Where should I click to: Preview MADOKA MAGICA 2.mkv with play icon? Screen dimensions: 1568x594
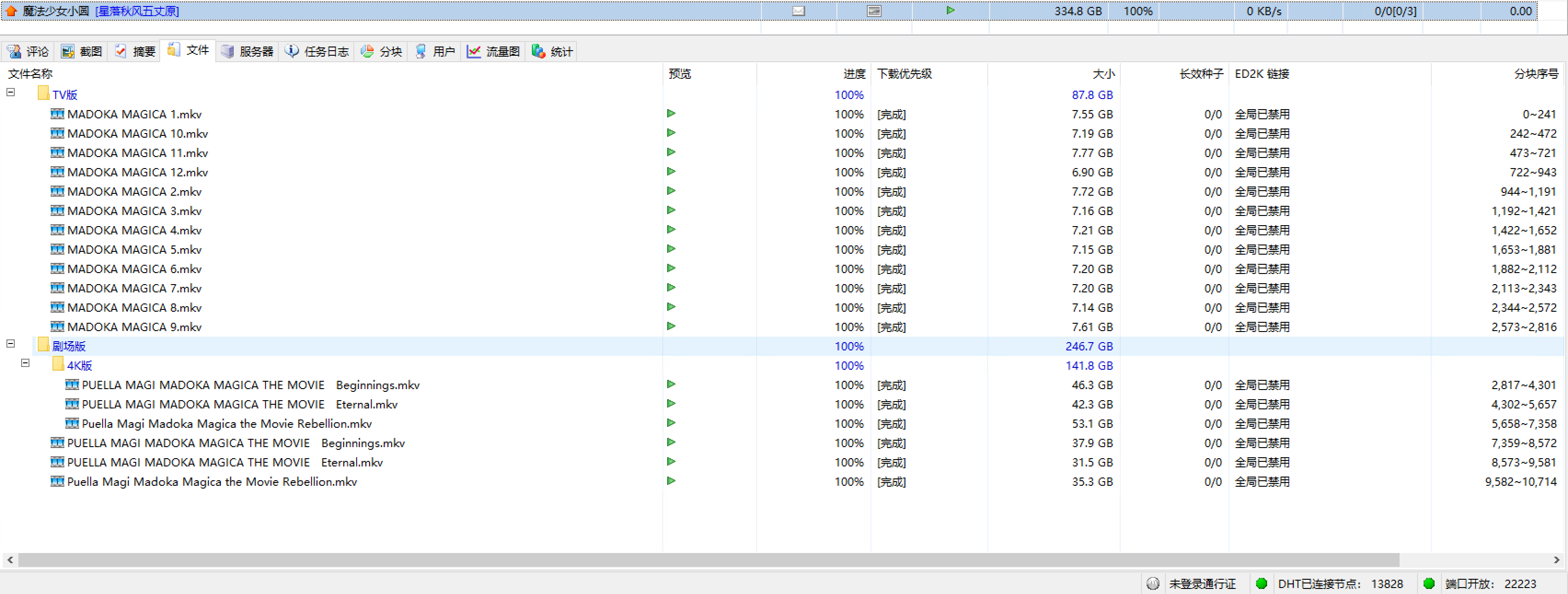tap(671, 191)
